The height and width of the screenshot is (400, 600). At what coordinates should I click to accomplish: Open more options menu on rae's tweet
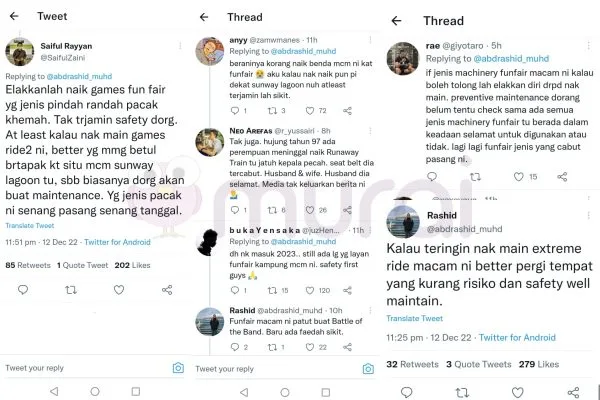click(589, 46)
